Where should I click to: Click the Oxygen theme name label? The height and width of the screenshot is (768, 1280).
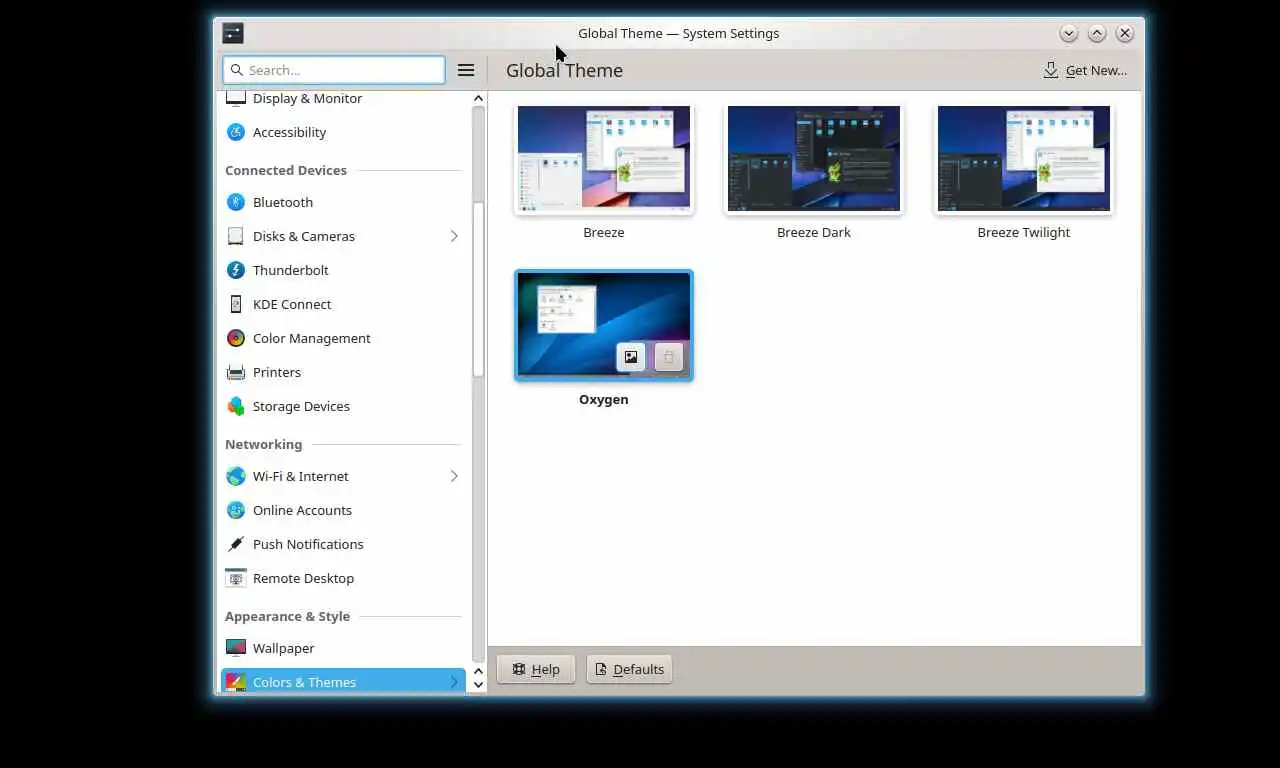[x=604, y=399]
